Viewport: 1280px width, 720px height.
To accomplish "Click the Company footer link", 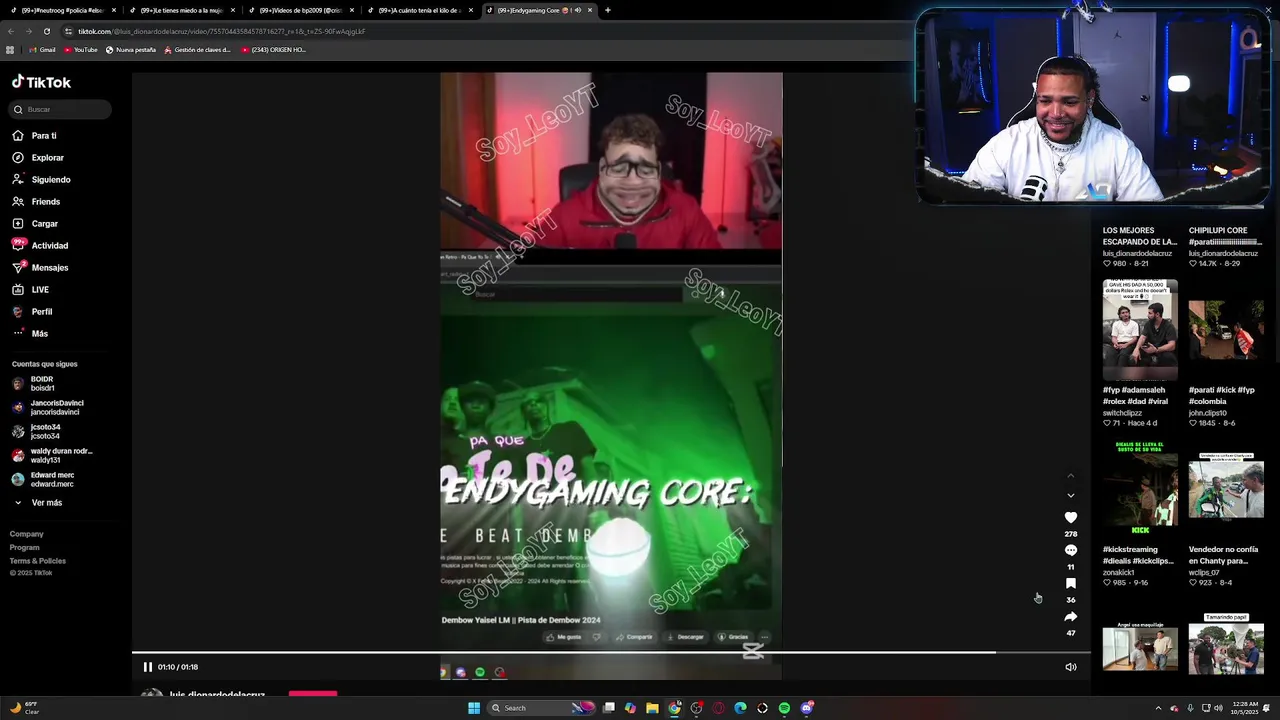I will (27, 534).
